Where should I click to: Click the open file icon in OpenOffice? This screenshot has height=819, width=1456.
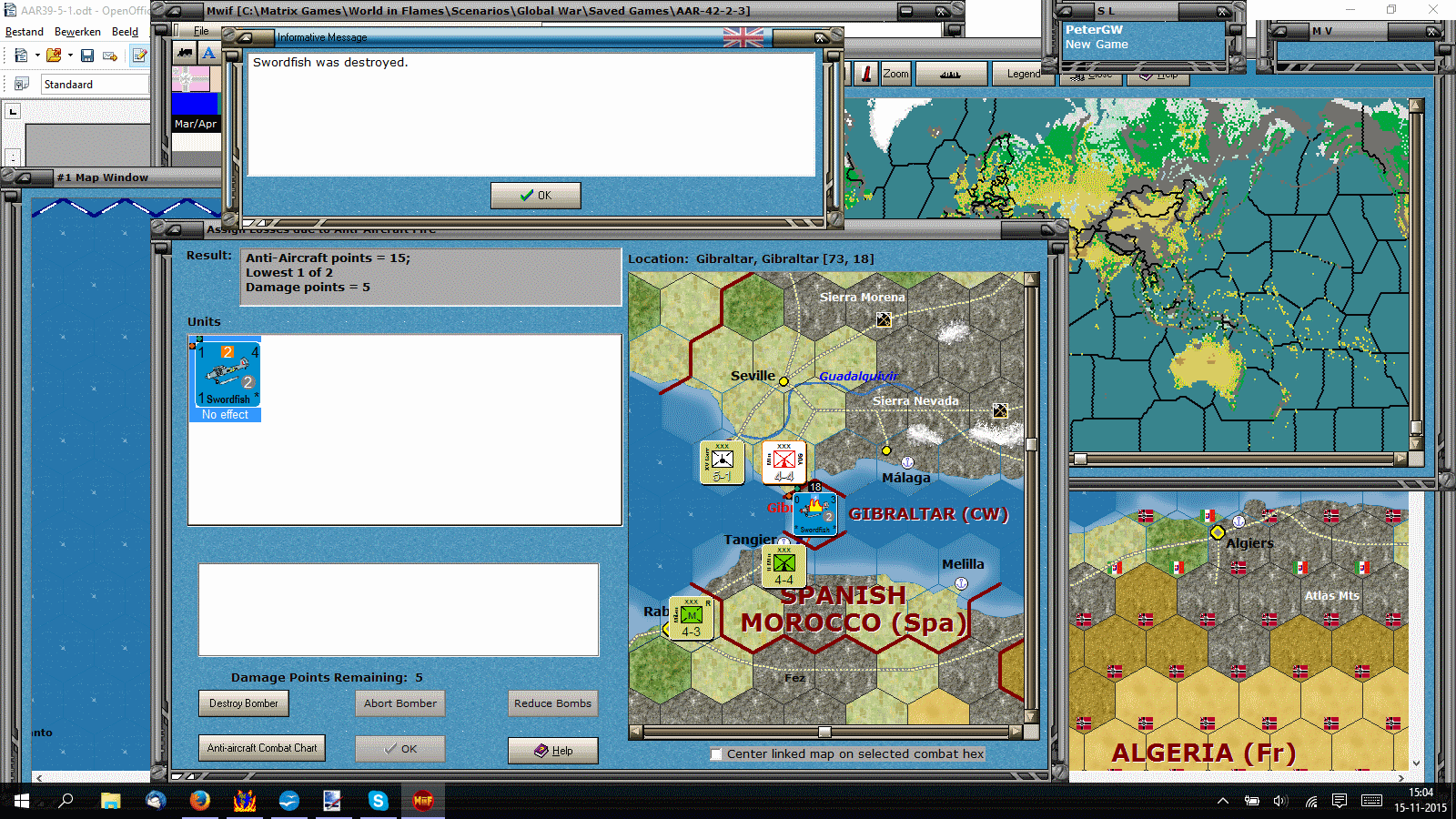pos(54,56)
